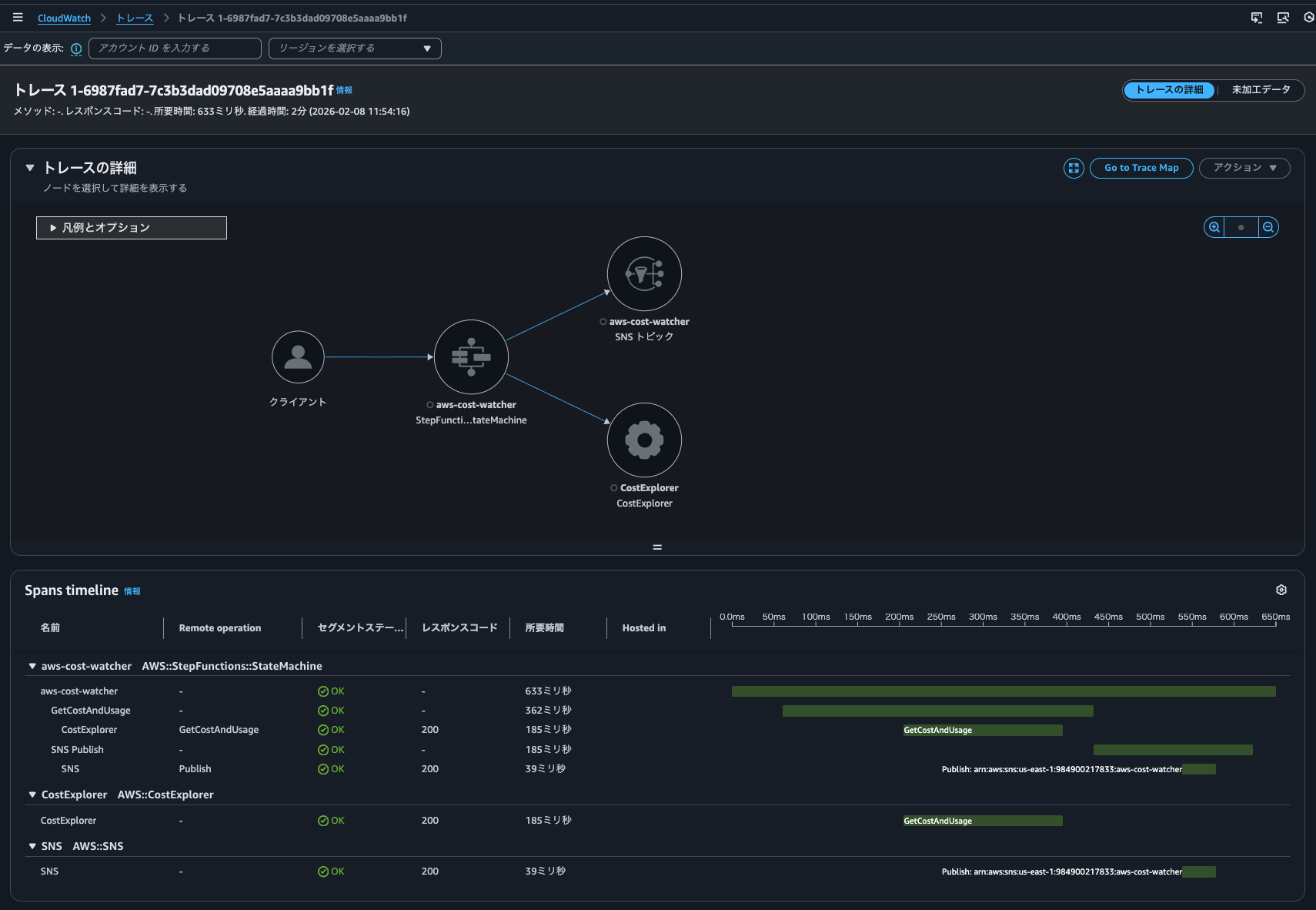This screenshot has height=910, width=1316.
Task: Switch to the 未加工データ view
Action: pyautogui.click(x=1261, y=90)
